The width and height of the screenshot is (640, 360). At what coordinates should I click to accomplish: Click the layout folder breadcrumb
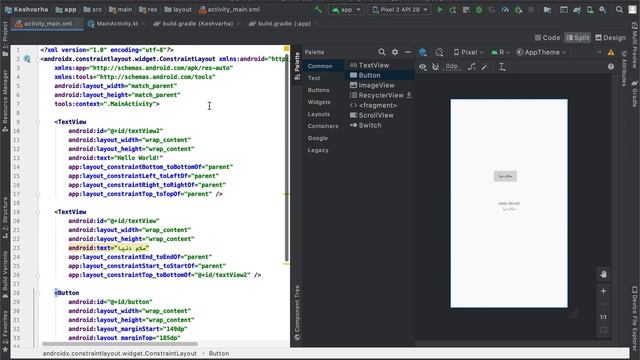178,9
